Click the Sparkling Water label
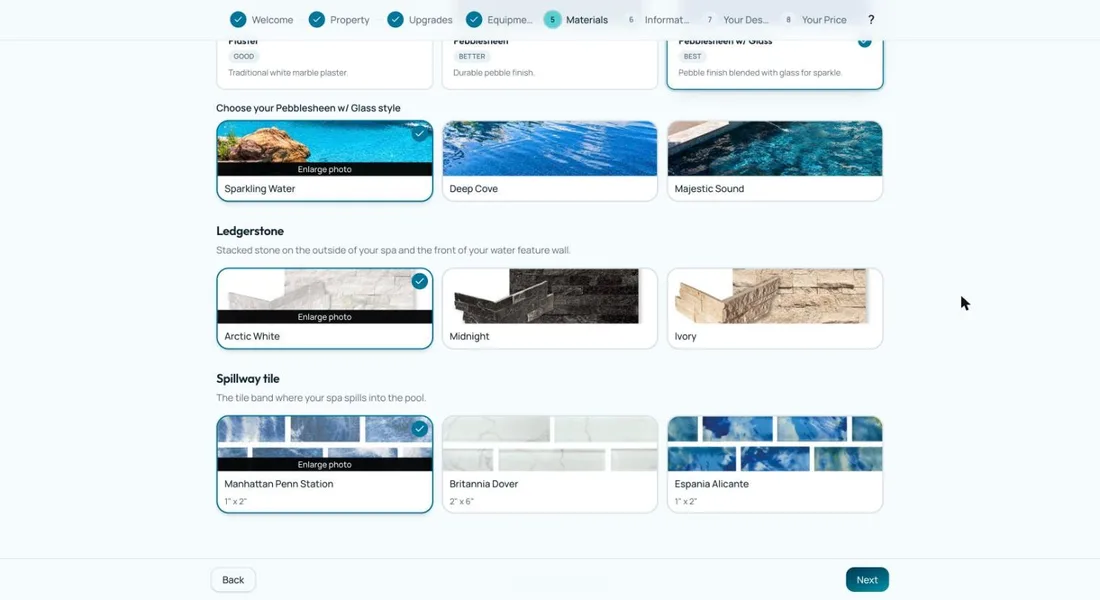 click(260, 189)
